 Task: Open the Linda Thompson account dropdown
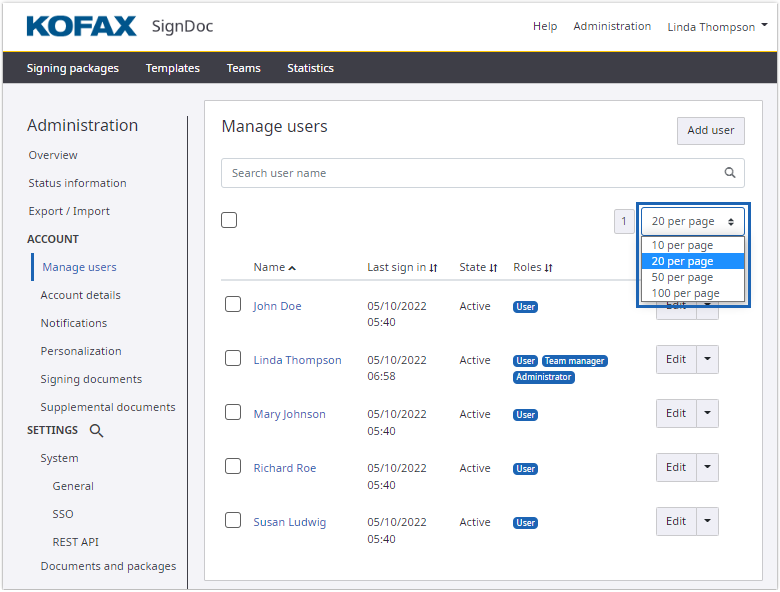click(717, 27)
